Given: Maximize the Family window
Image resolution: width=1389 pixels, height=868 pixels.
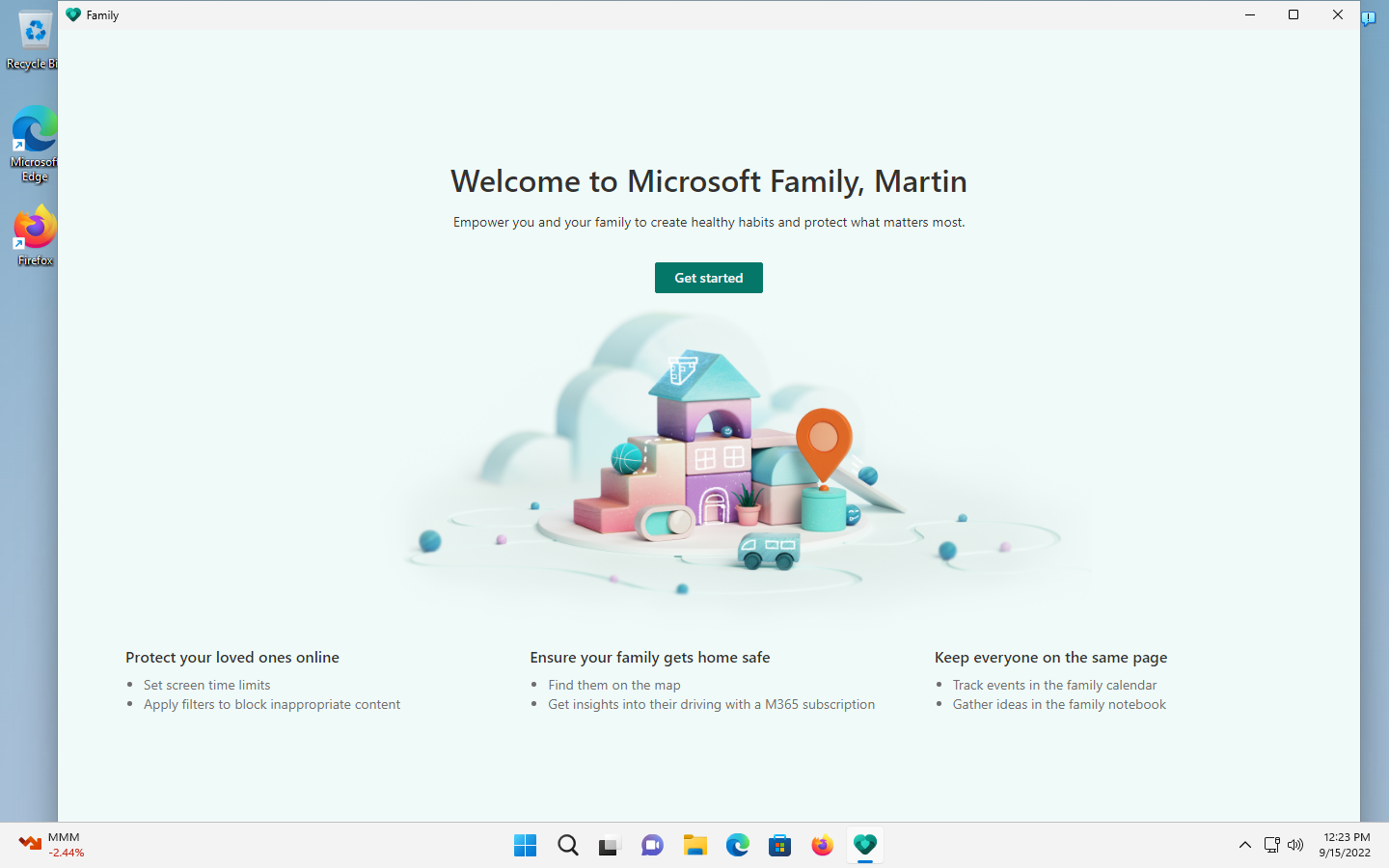Looking at the screenshot, I should tap(1294, 14).
